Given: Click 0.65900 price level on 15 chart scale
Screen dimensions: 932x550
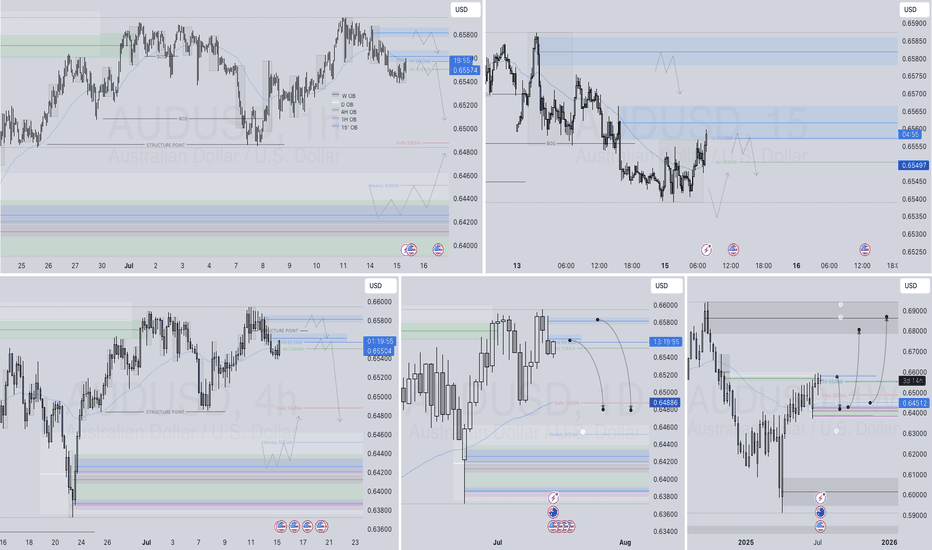Looking at the screenshot, I should 915,24.
